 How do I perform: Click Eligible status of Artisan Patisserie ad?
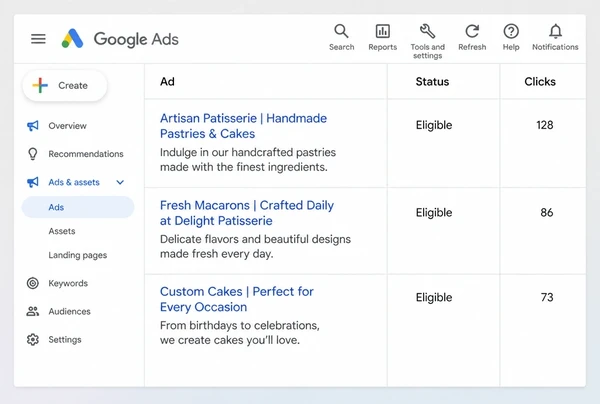(434, 125)
